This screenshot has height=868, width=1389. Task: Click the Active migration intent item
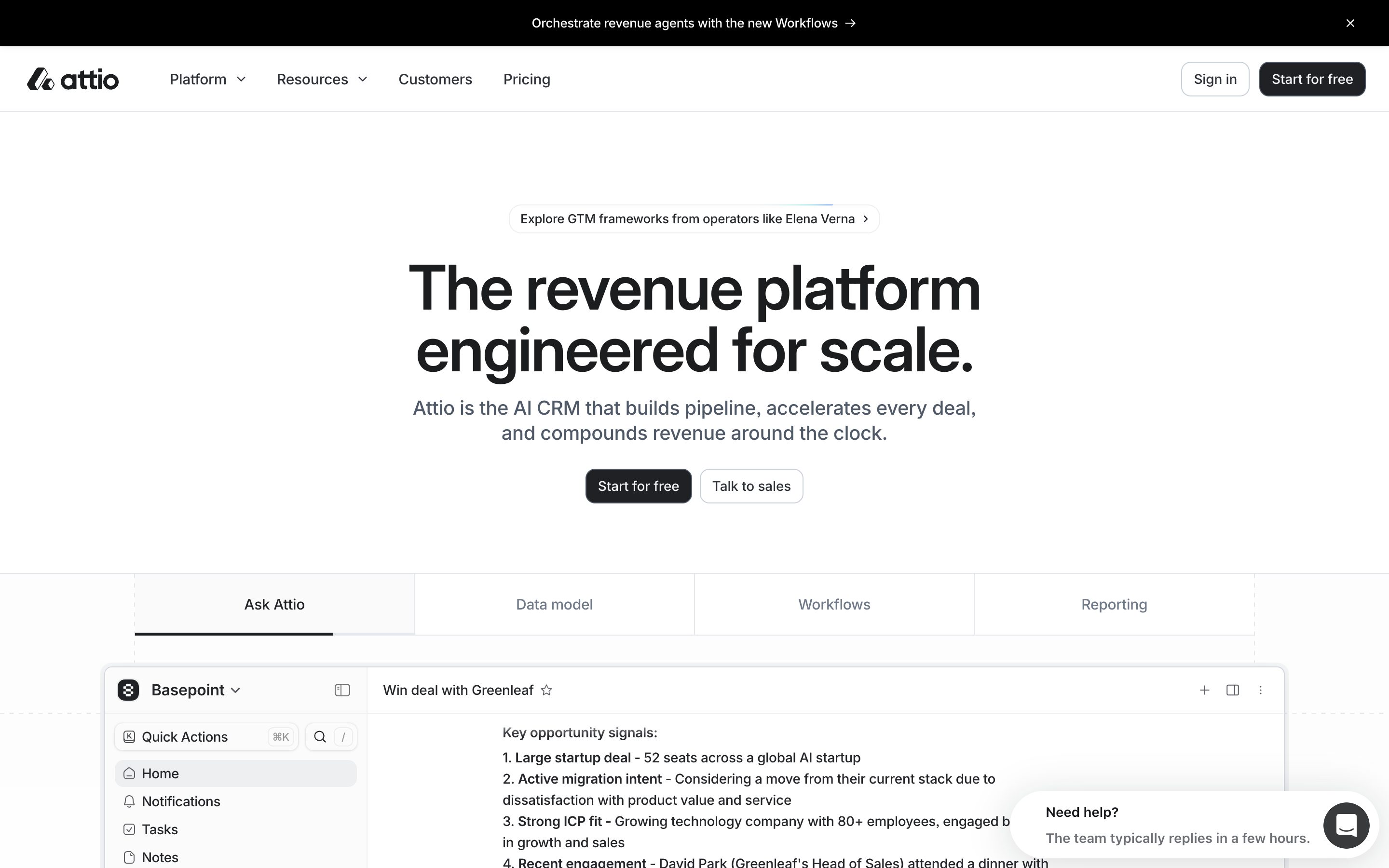pyautogui.click(x=749, y=789)
